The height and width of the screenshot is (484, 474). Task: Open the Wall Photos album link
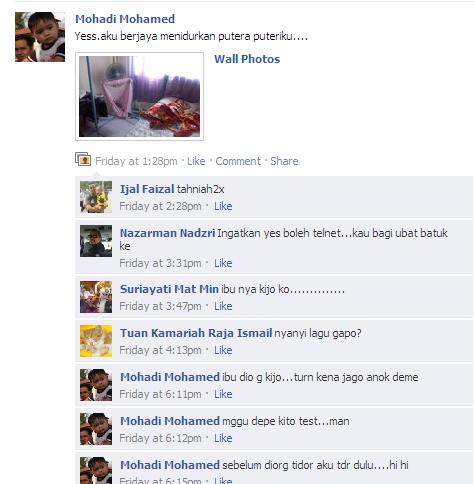point(247,59)
